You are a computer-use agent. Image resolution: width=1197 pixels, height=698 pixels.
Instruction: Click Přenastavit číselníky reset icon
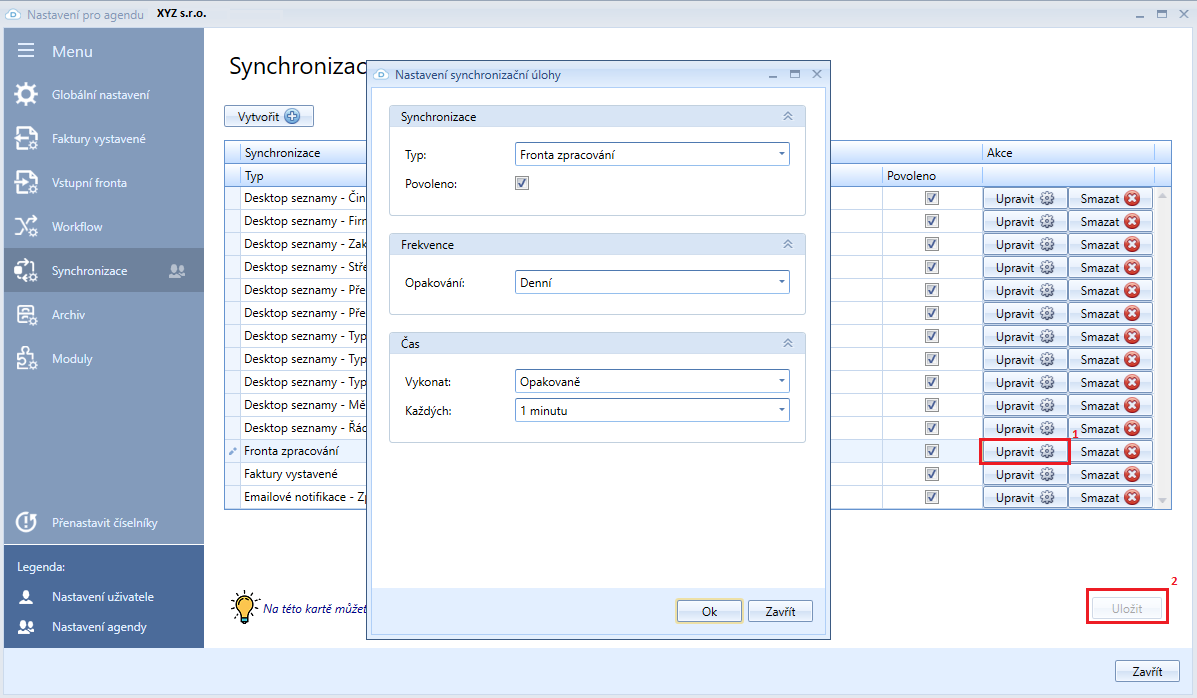click(x=26, y=522)
